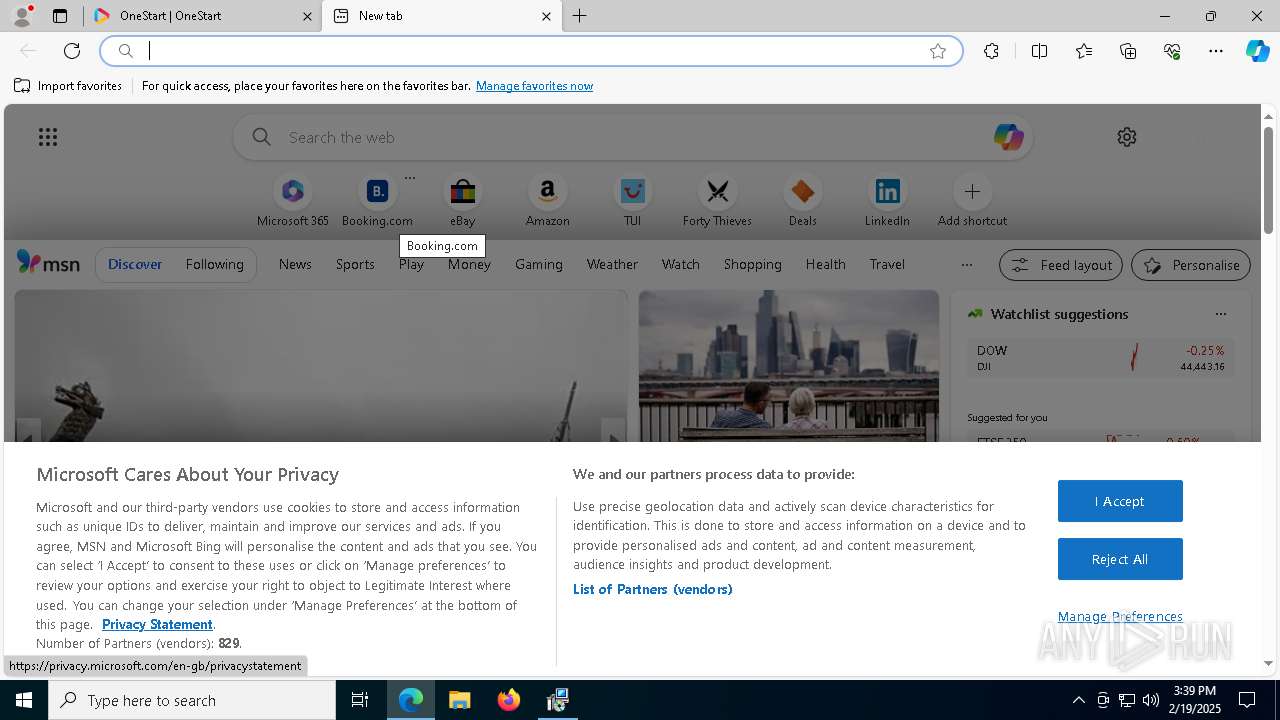Open Watchlist suggestions more options
The height and width of the screenshot is (720, 1280).
click(x=1221, y=314)
